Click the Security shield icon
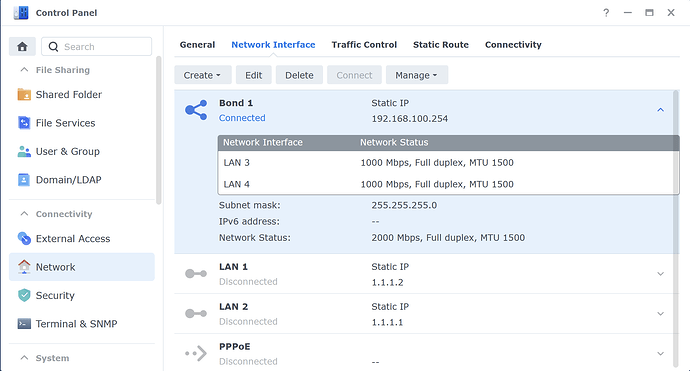This screenshot has width=690, height=371. point(24,295)
